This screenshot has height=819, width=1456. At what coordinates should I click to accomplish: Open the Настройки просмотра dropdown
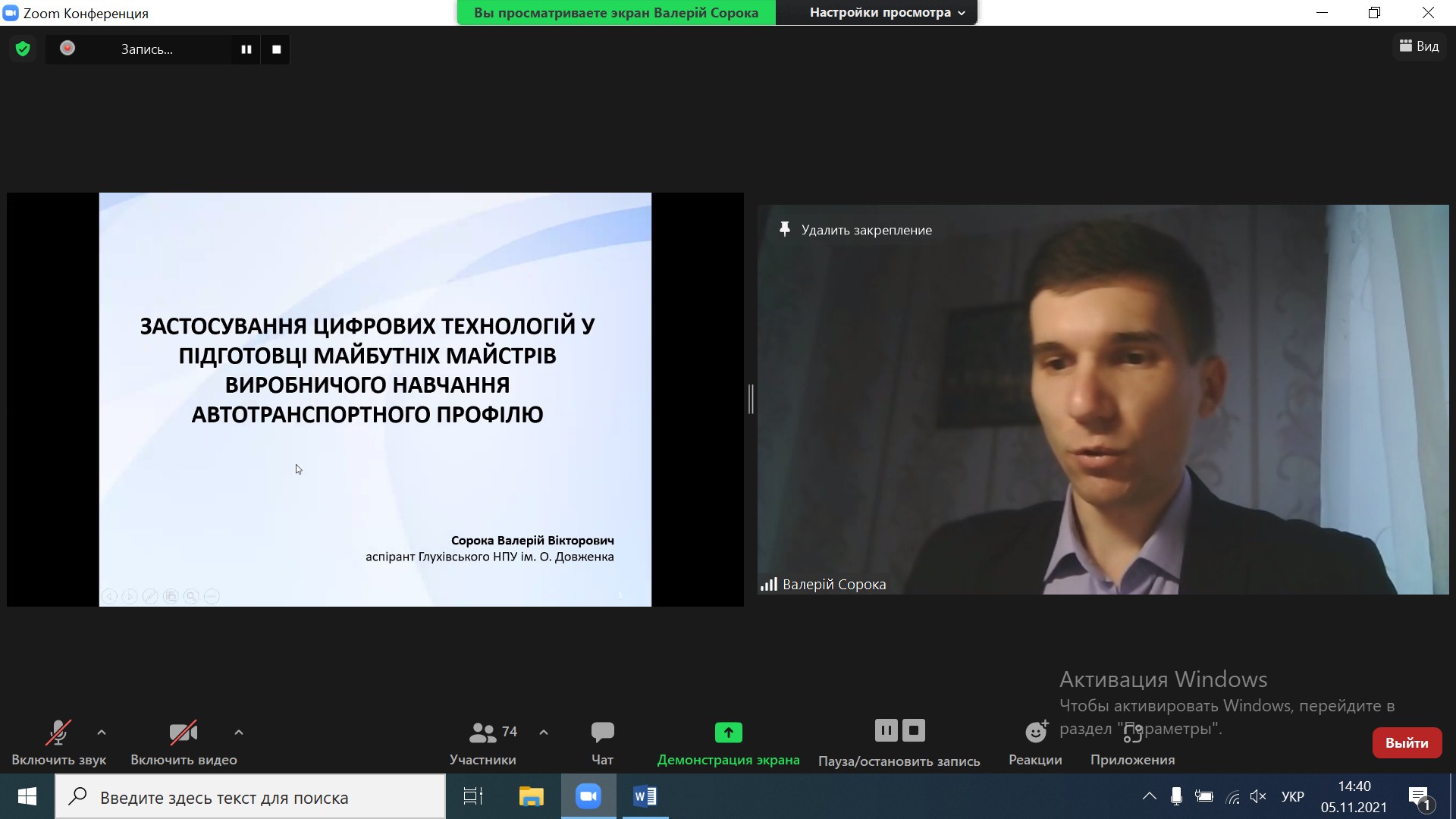coord(886,12)
